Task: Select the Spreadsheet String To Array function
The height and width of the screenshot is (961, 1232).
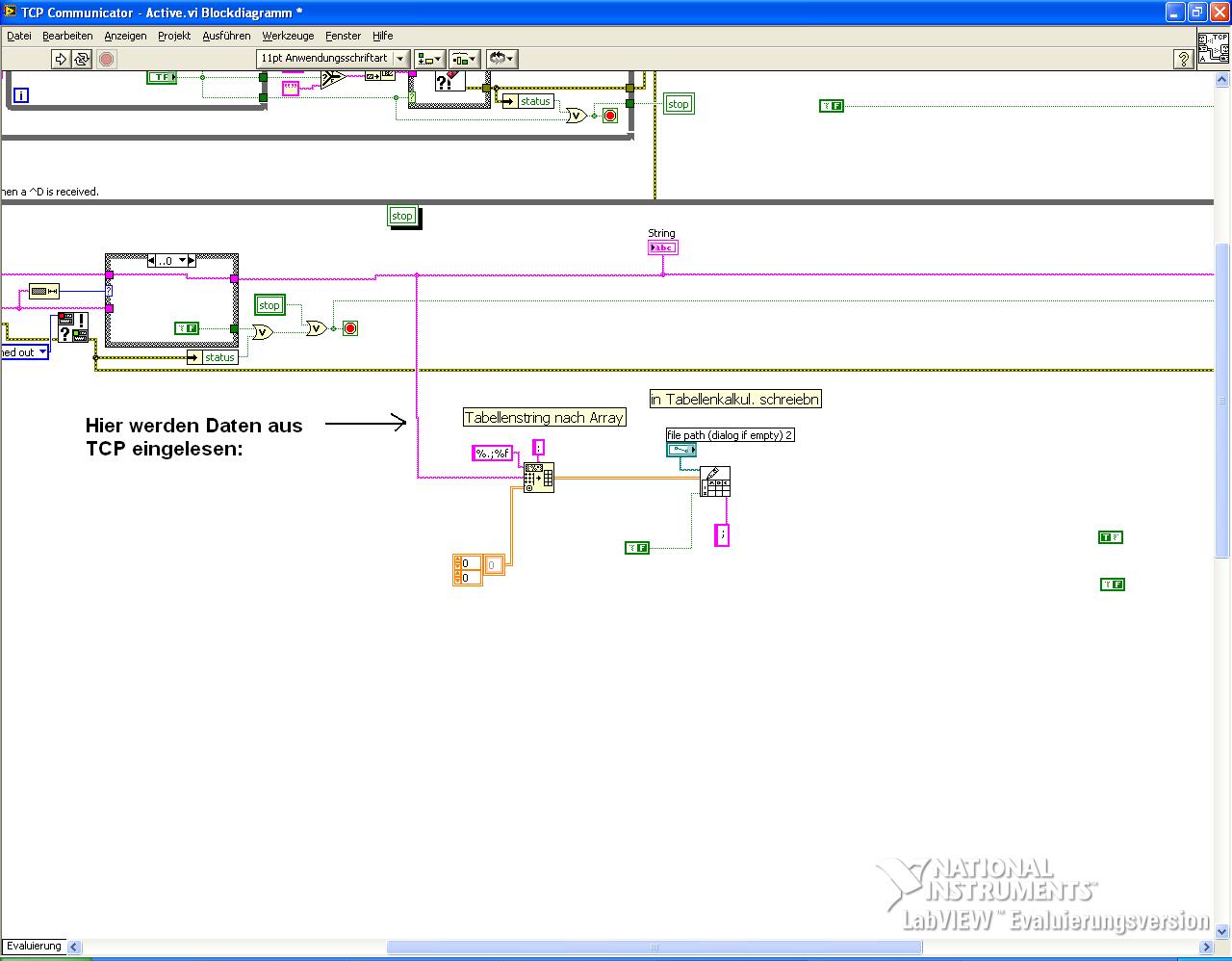Action: point(539,477)
